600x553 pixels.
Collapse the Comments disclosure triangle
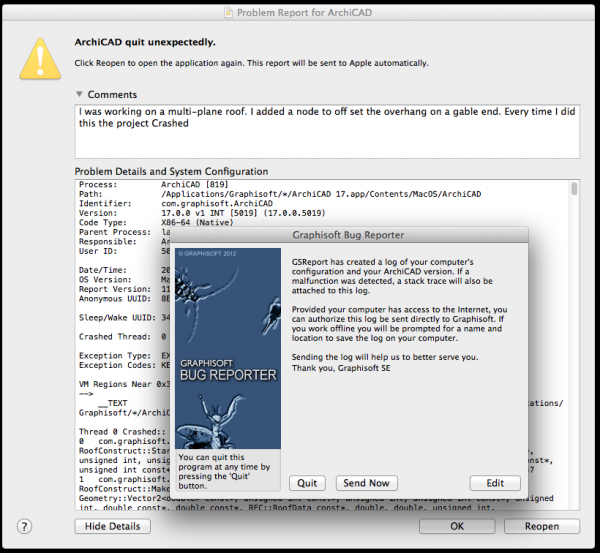(x=80, y=95)
